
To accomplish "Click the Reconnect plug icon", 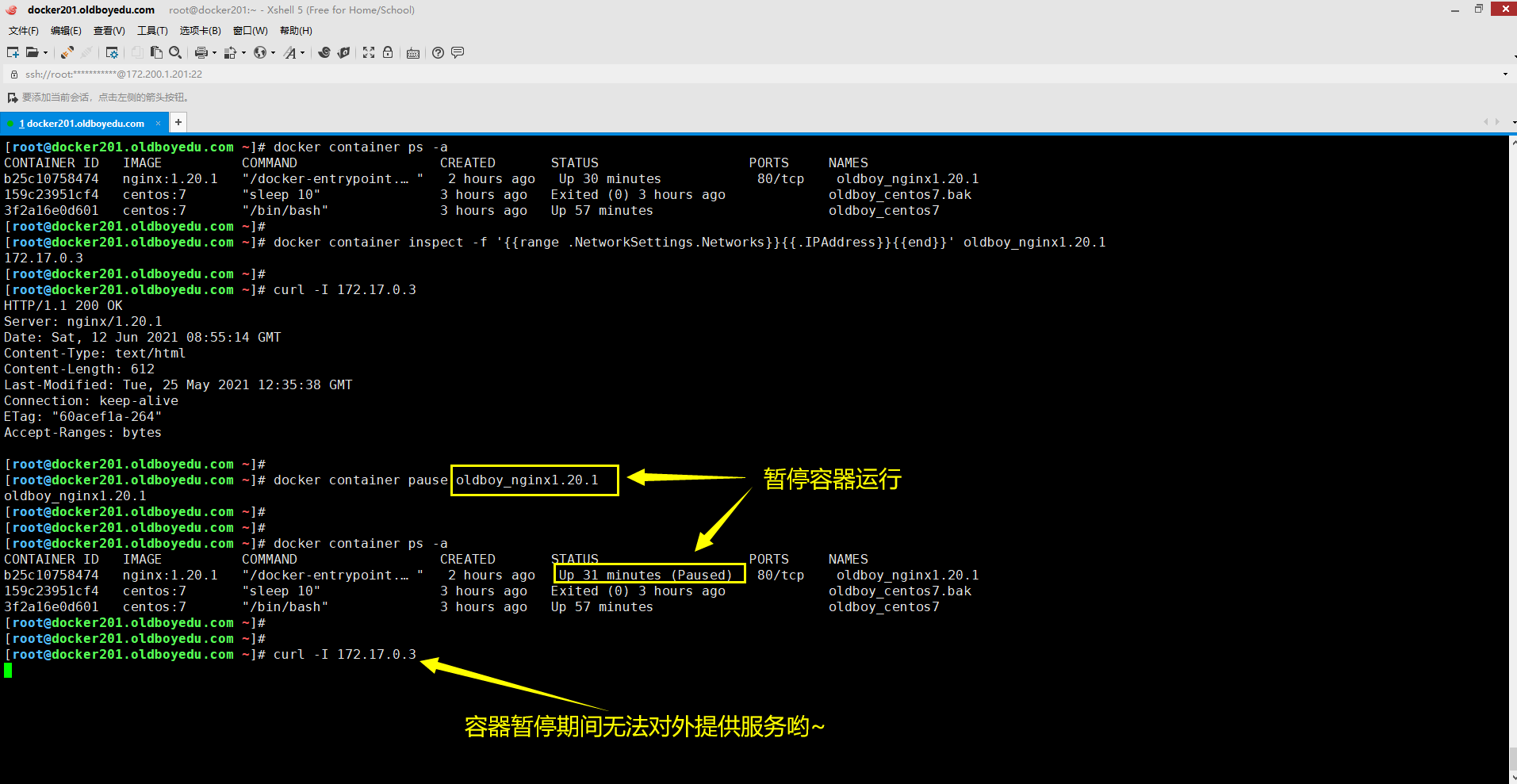I will 67,52.
